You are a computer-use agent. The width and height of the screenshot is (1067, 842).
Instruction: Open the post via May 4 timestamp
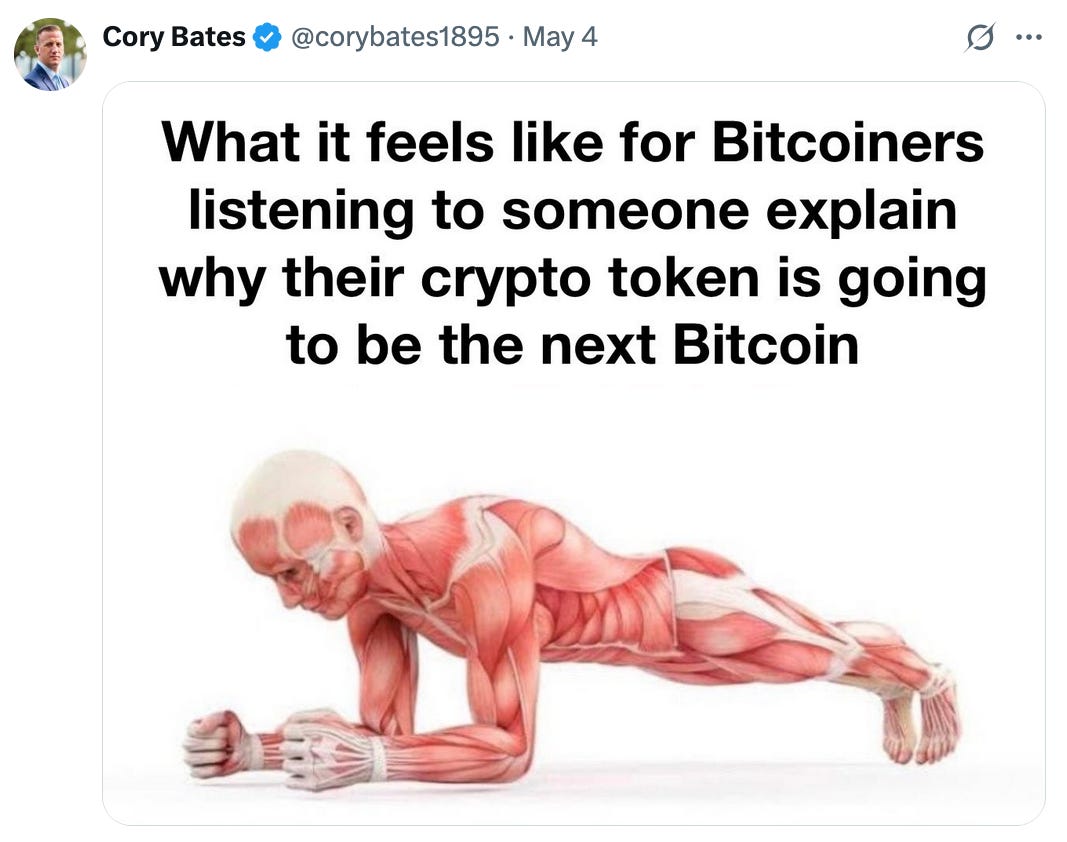pyautogui.click(x=560, y=37)
